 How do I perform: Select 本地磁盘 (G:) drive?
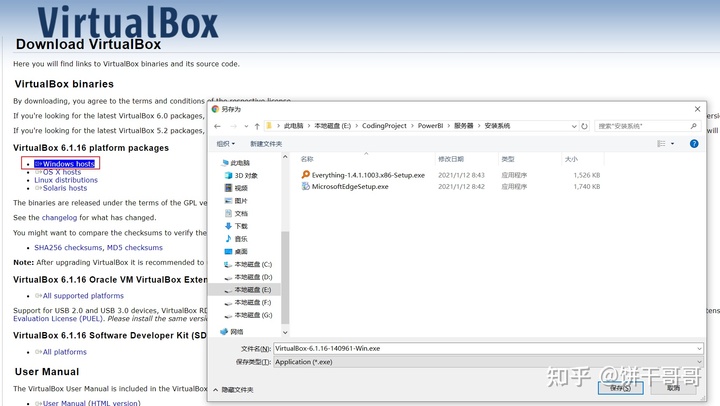248,315
